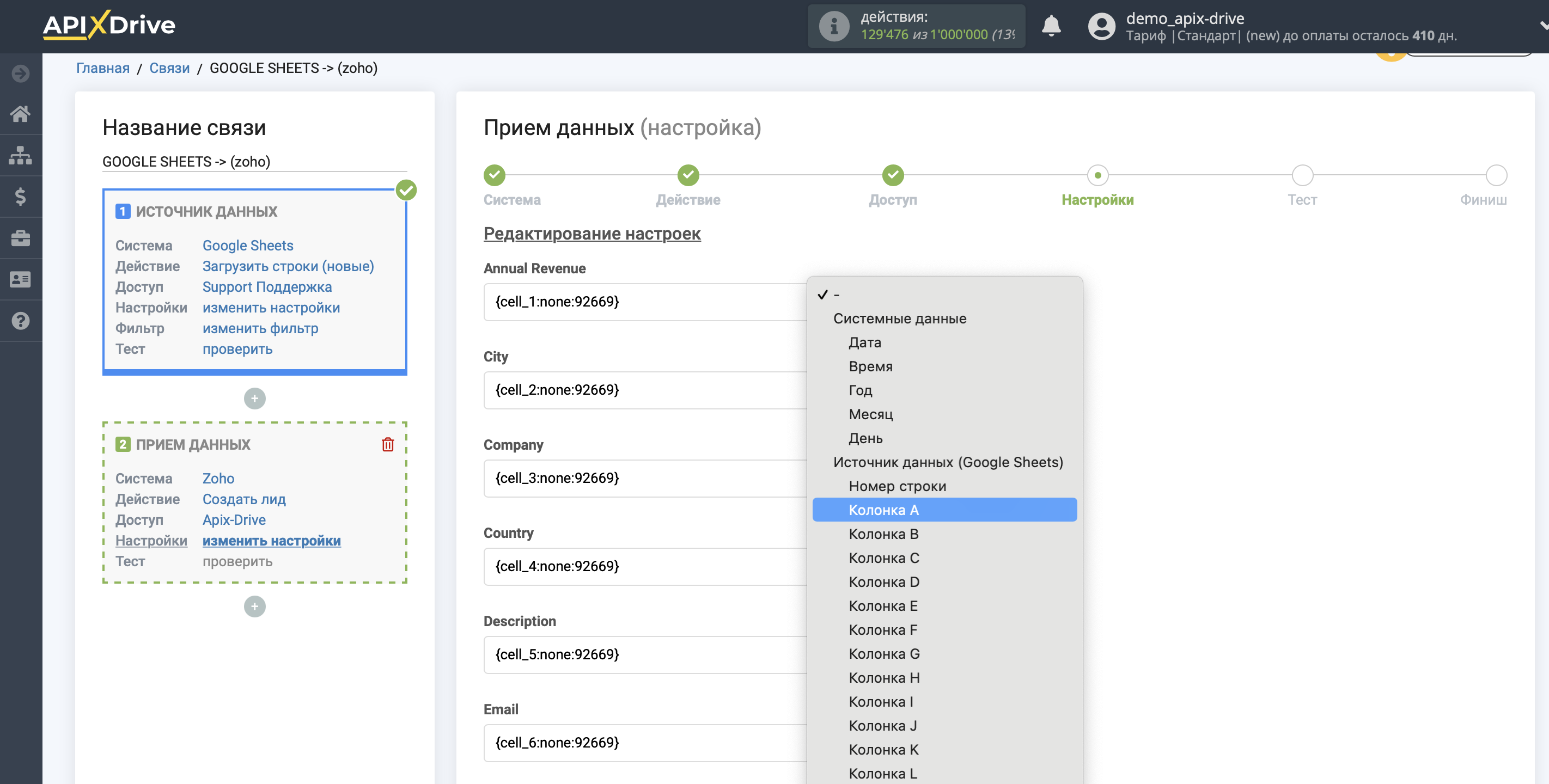
Task: Open the briefcase icon in sidebar
Action: click(21, 238)
